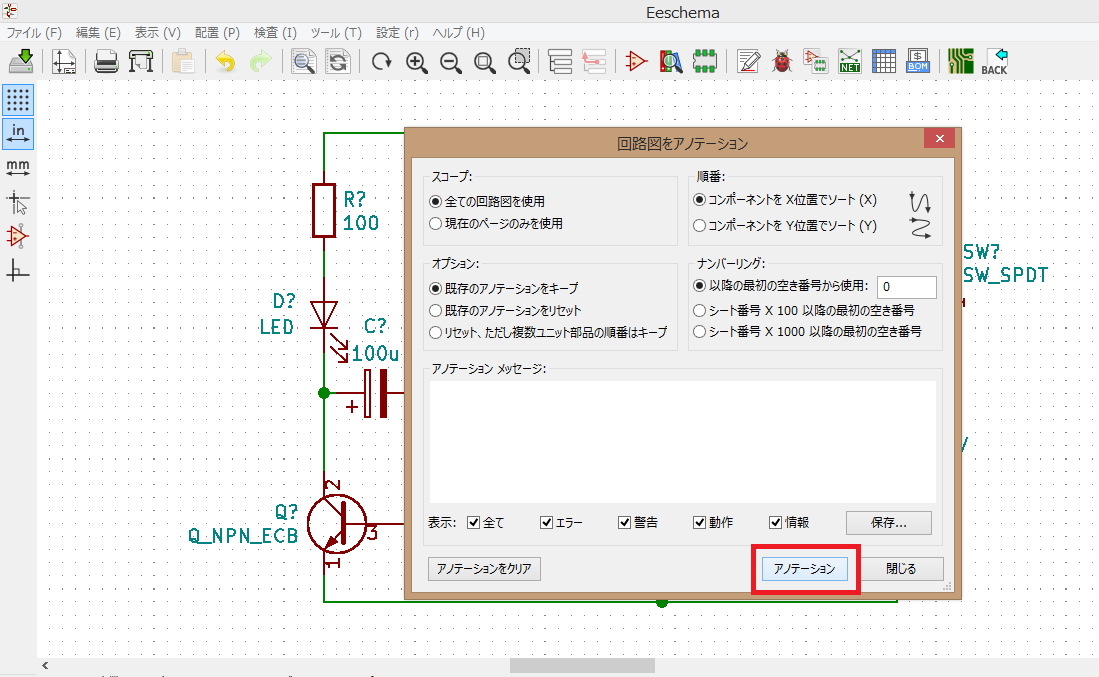Open the hierarchy navigator icon
1099x677 pixels.
coord(560,62)
